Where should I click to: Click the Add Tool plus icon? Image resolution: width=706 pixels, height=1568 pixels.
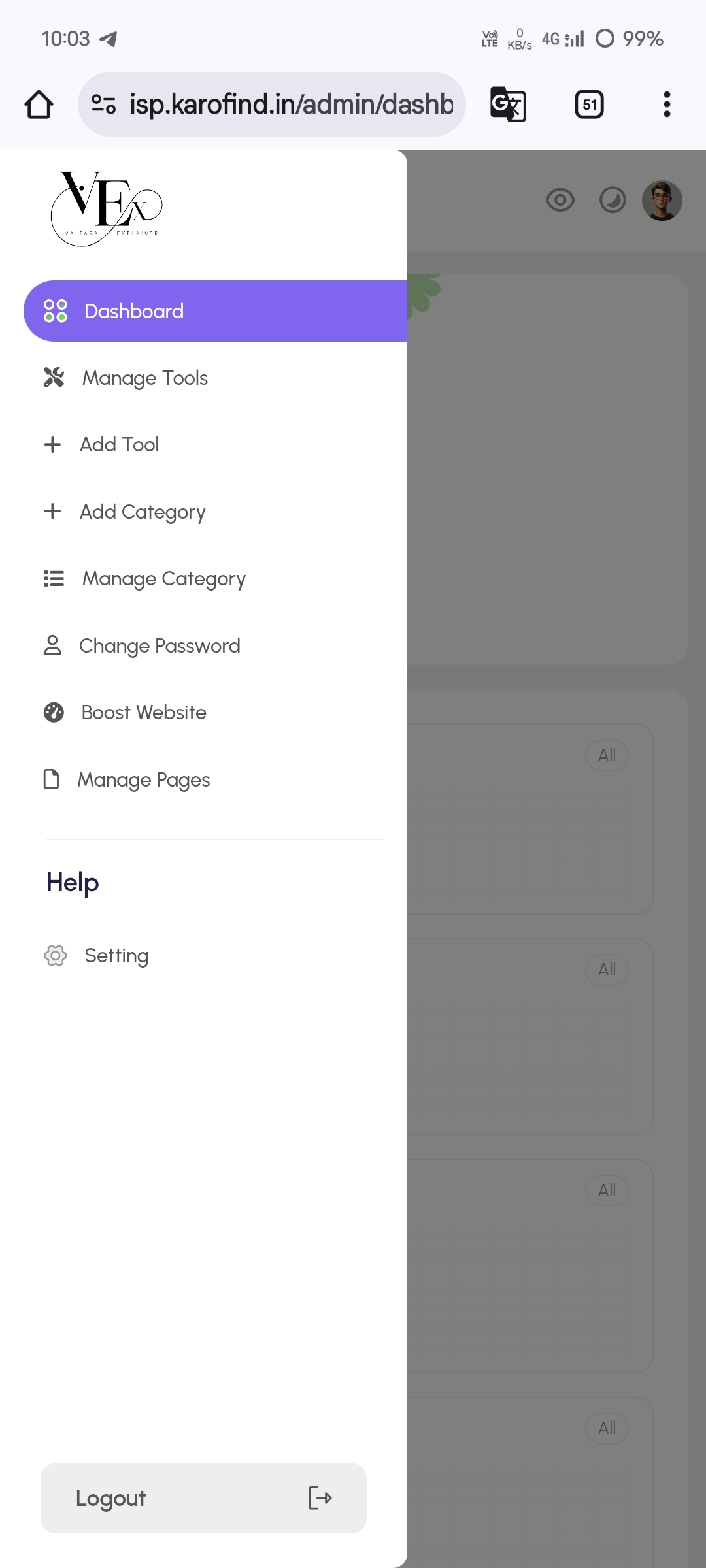tap(52, 445)
